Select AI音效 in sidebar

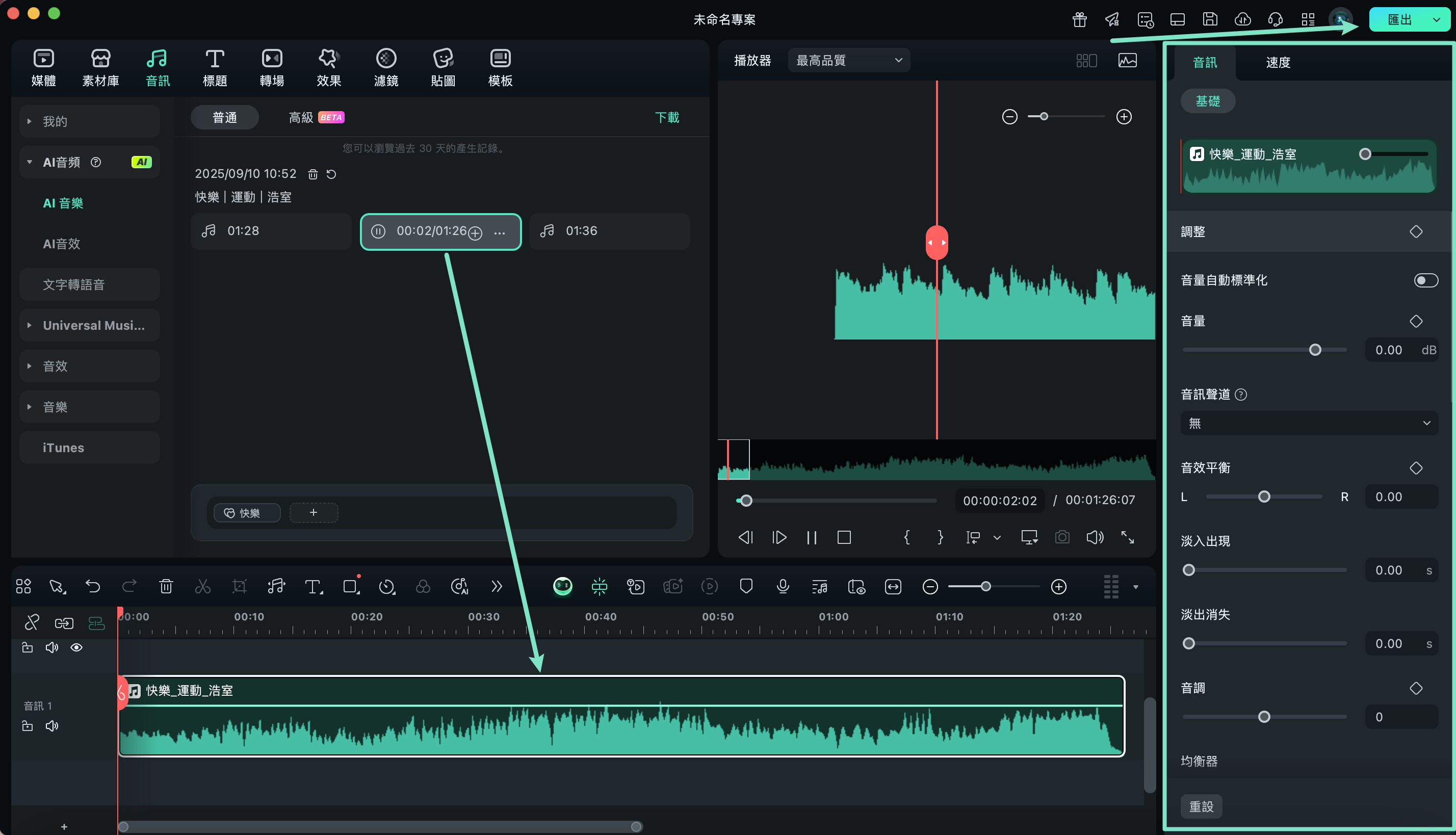pyautogui.click(x=61, y=244)
